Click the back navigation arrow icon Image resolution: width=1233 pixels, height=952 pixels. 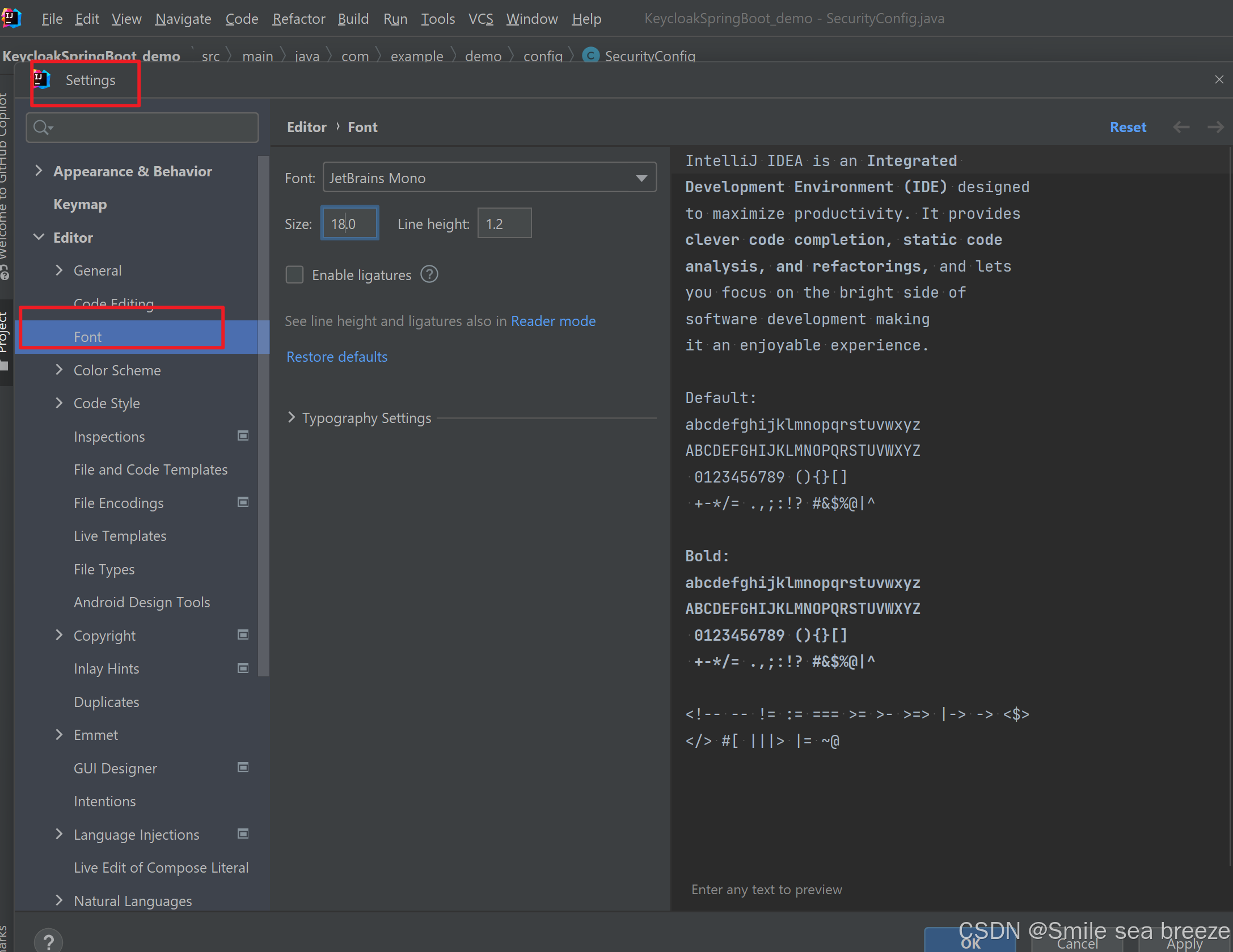1181,127
